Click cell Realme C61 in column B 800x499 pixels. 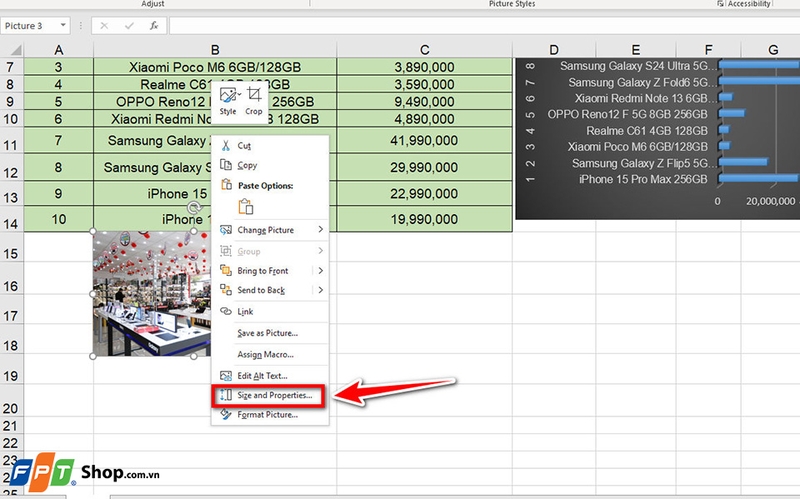point(215,84)
